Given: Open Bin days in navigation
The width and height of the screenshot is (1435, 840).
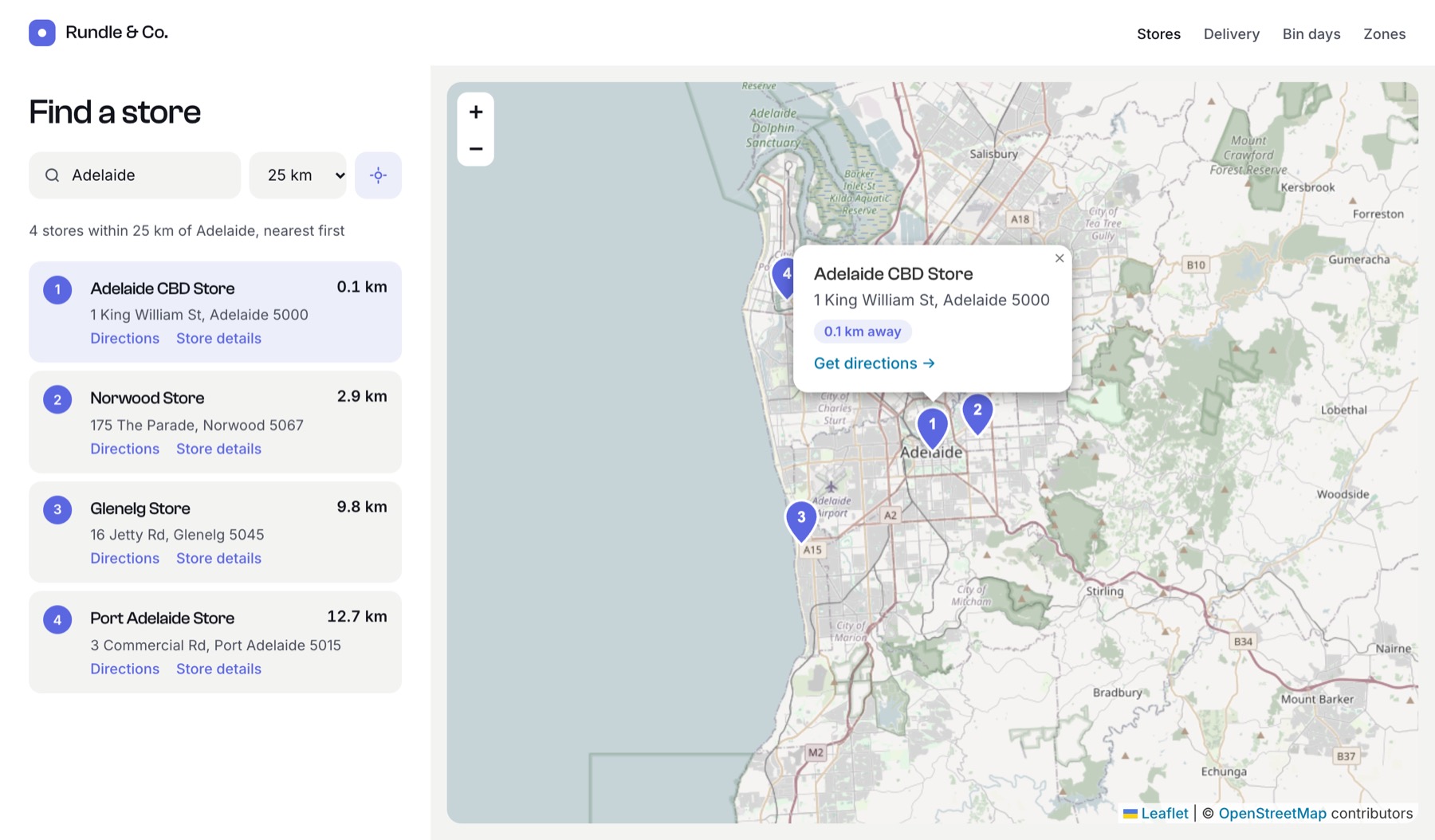Looking at the screenshot, I should pos(1311,33).
